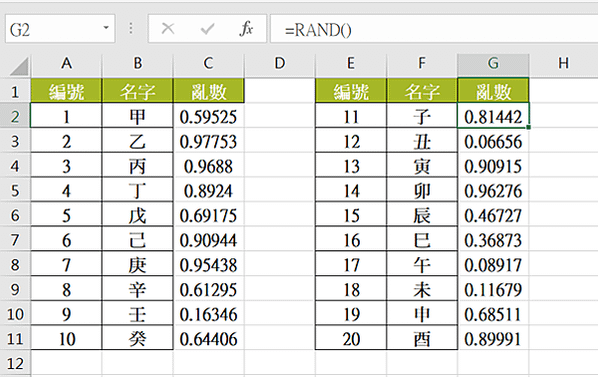The image size is (598, 377).
Task: Click the name cell 丙
Action: 138,166
